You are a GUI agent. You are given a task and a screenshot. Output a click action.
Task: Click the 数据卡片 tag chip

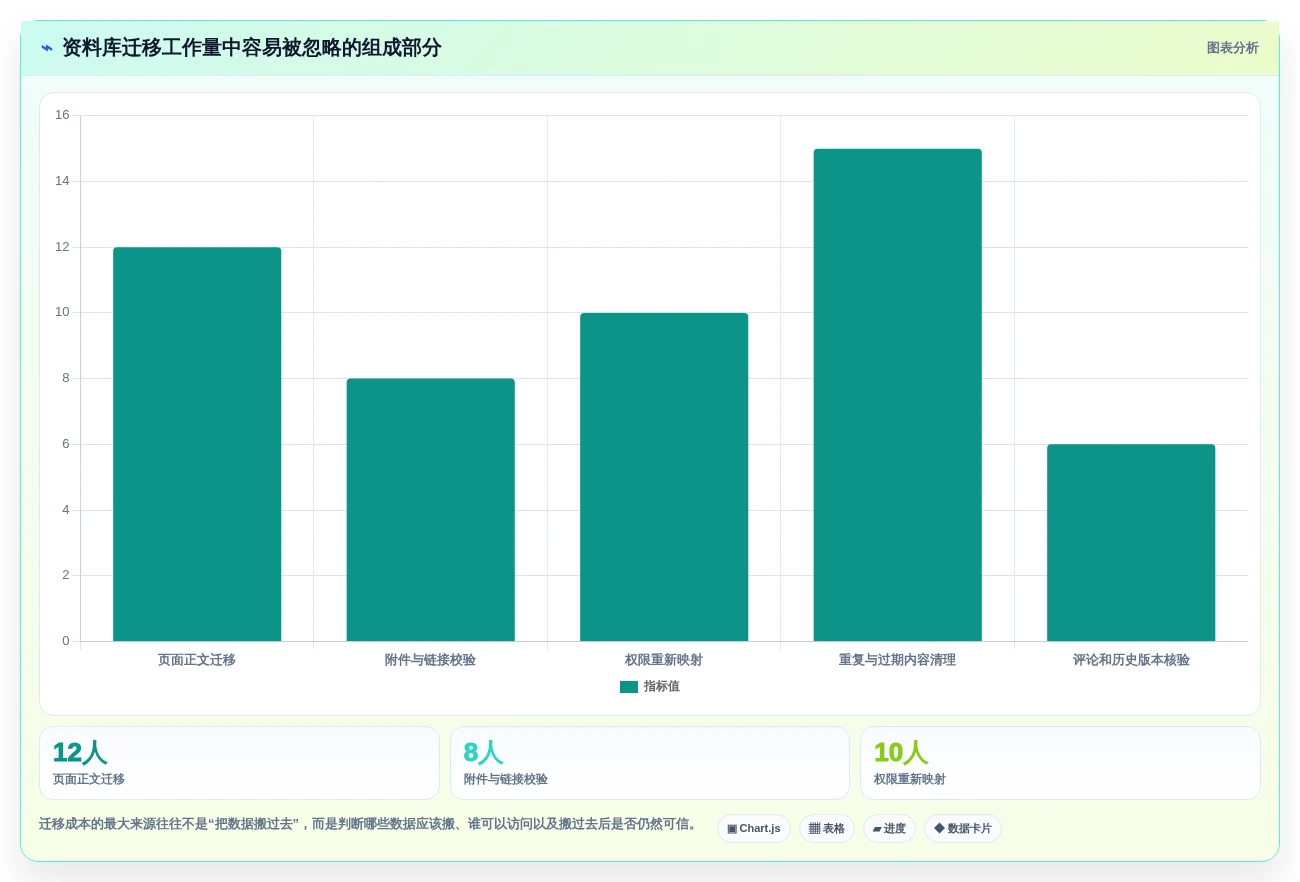(x=963, y=829)
